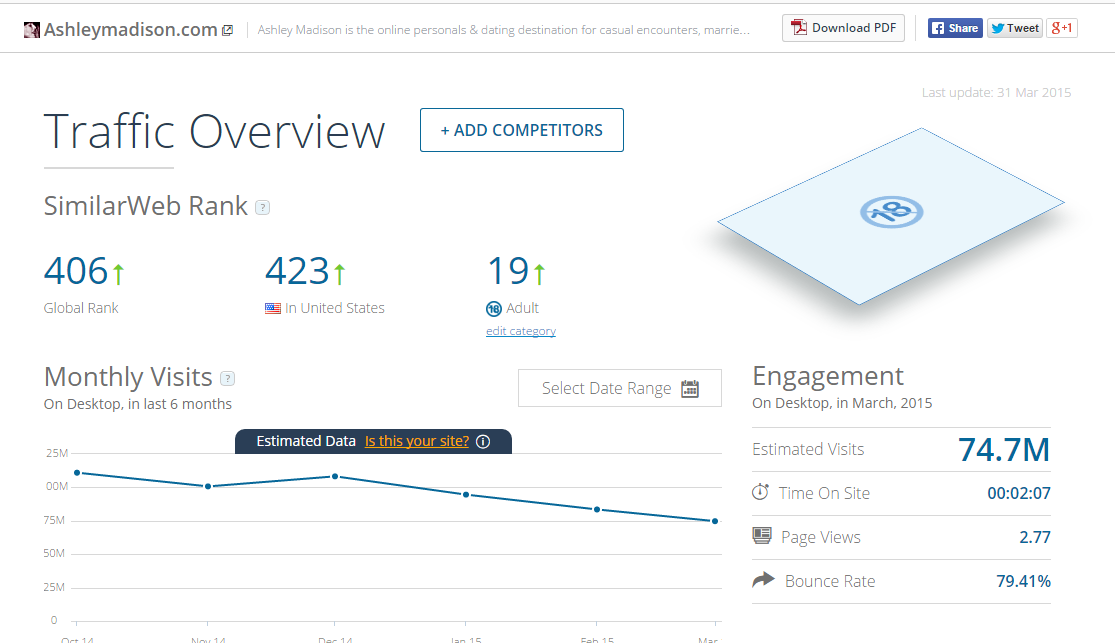Click the Add Competitors button
1115x643 pixels.
pos(522,130)
